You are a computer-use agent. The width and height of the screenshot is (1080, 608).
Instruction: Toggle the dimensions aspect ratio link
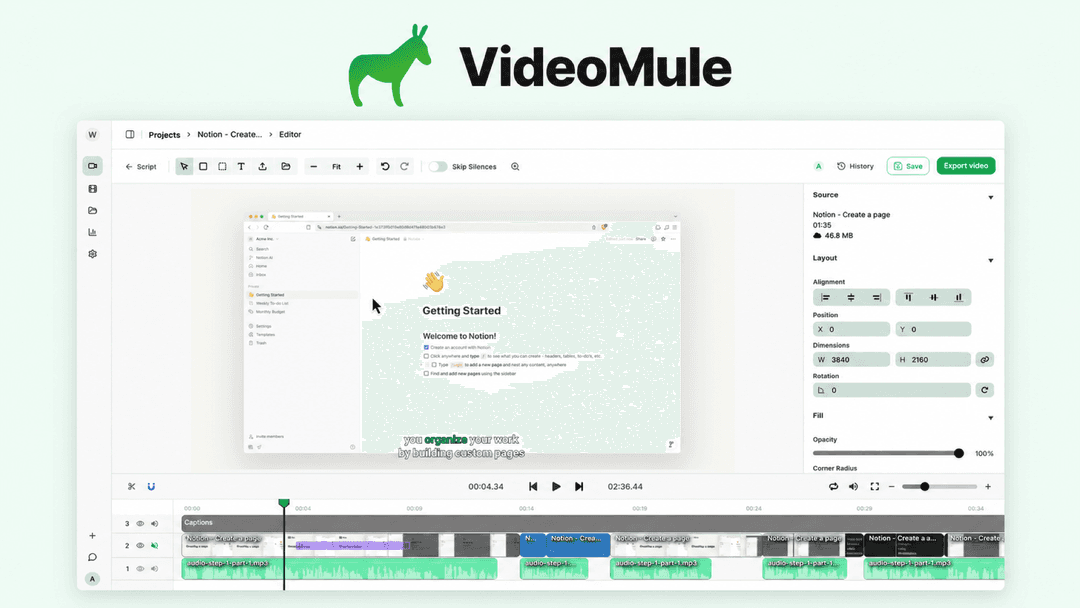click(x=984, y=359)
